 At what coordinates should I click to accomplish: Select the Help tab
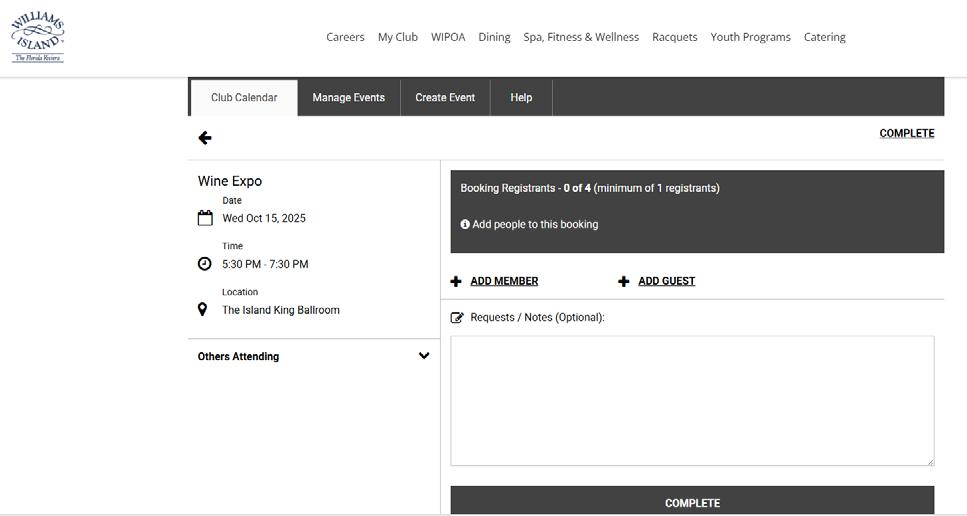pyautogui.click(x=521, y=98)
